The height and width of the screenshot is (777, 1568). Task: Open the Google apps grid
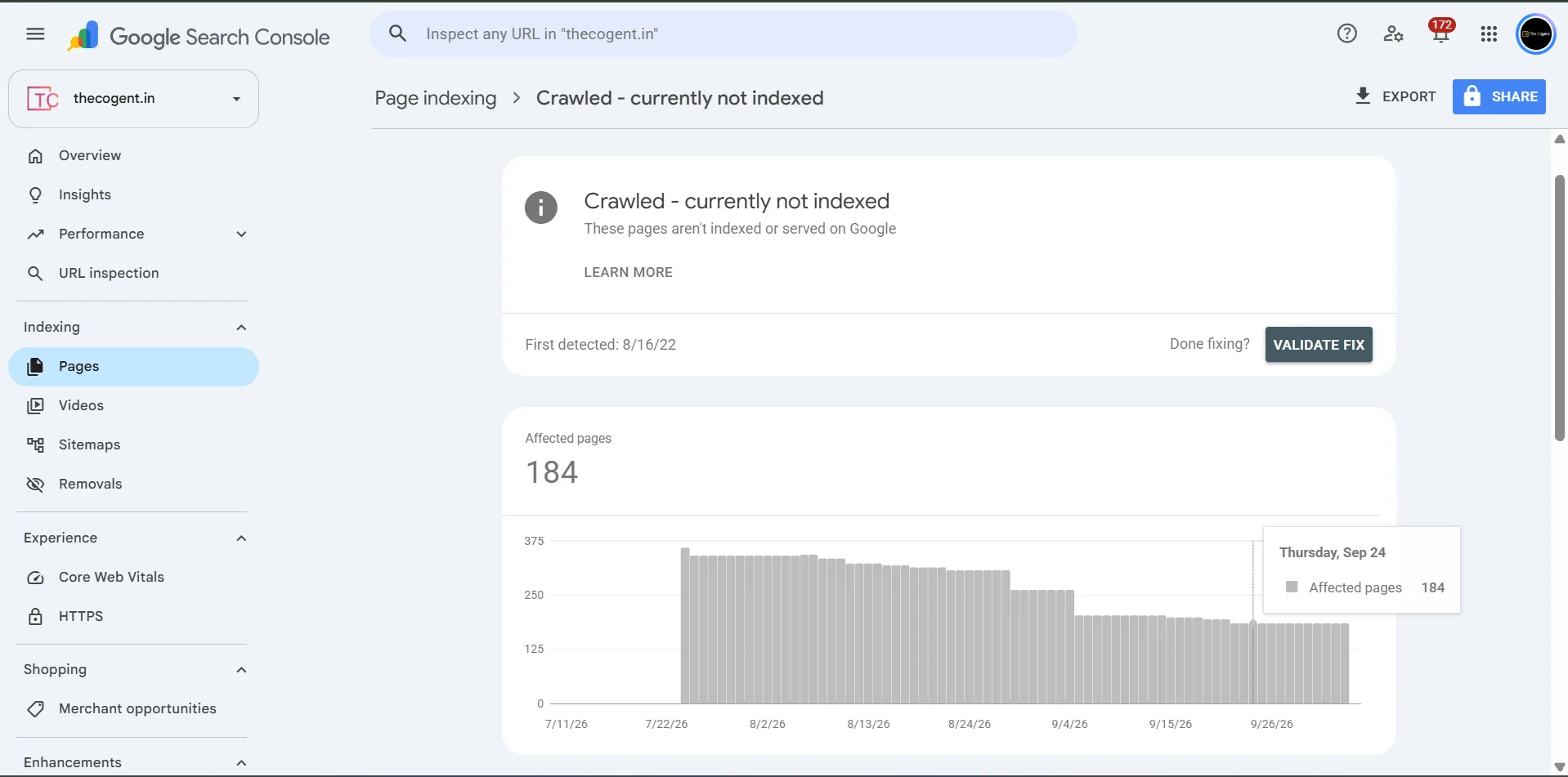[1489, 33]
